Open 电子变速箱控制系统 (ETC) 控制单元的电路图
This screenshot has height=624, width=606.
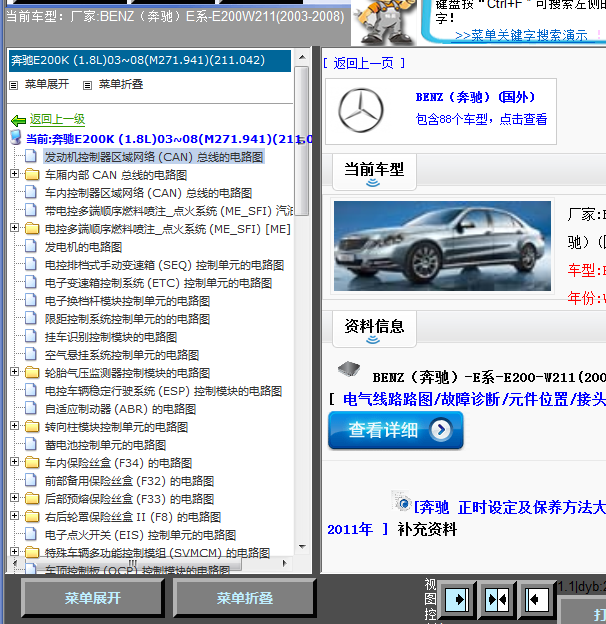[x=158, y=283]
